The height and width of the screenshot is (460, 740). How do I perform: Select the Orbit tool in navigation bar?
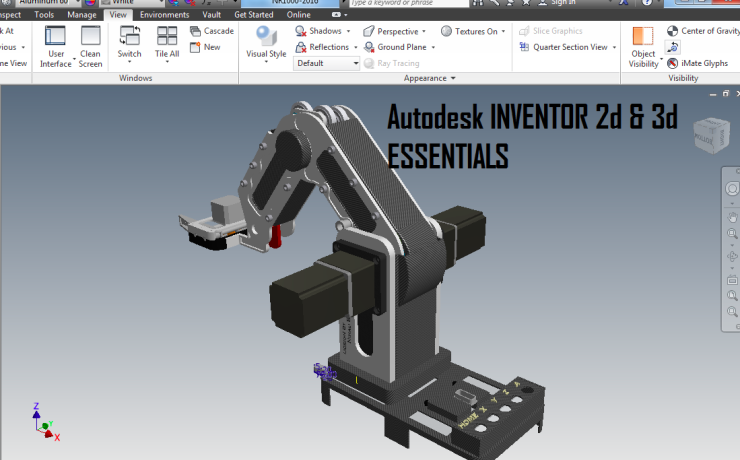click(732, 257)
